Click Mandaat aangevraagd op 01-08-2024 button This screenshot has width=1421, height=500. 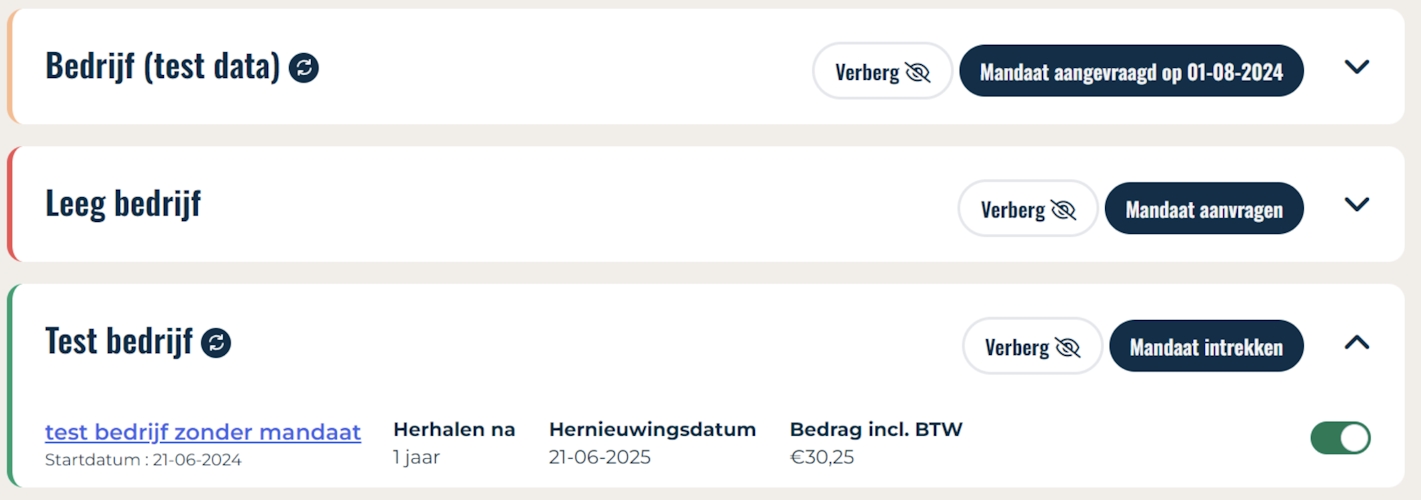[x=1131, y=71]
